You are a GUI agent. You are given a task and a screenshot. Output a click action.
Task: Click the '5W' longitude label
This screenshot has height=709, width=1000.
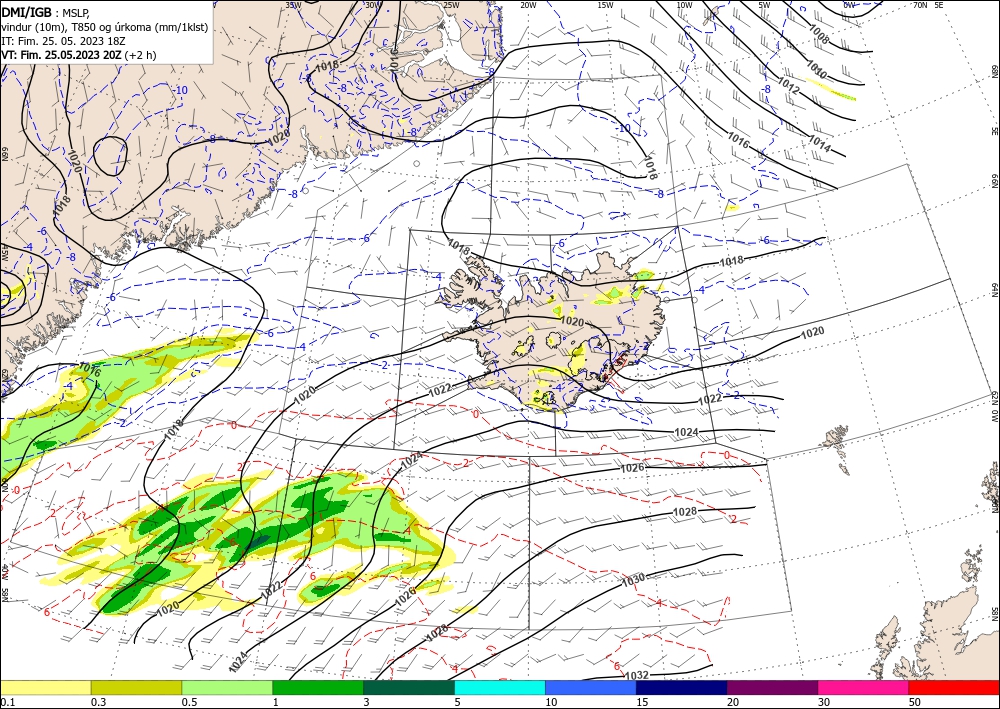pos(765,5)
